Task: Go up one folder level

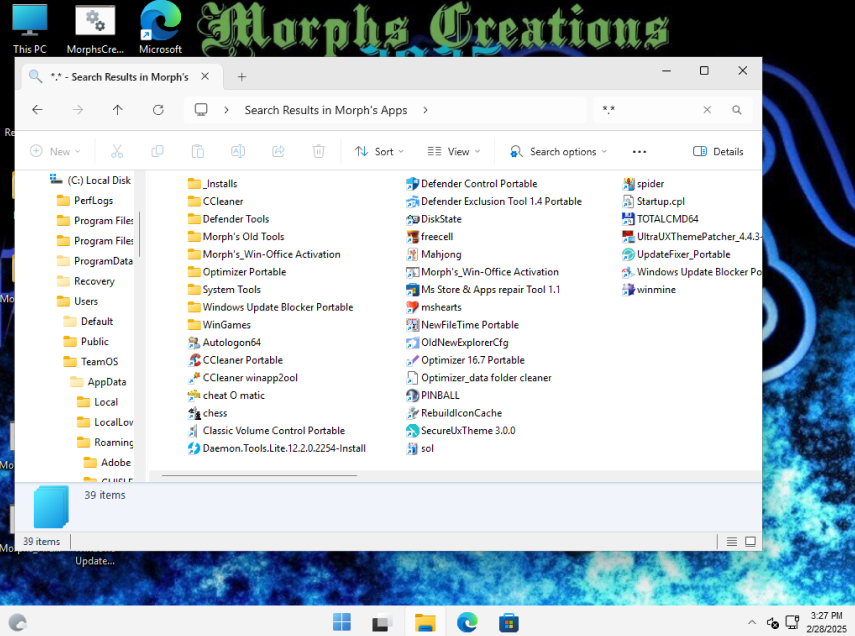Action: click(117, 110)
